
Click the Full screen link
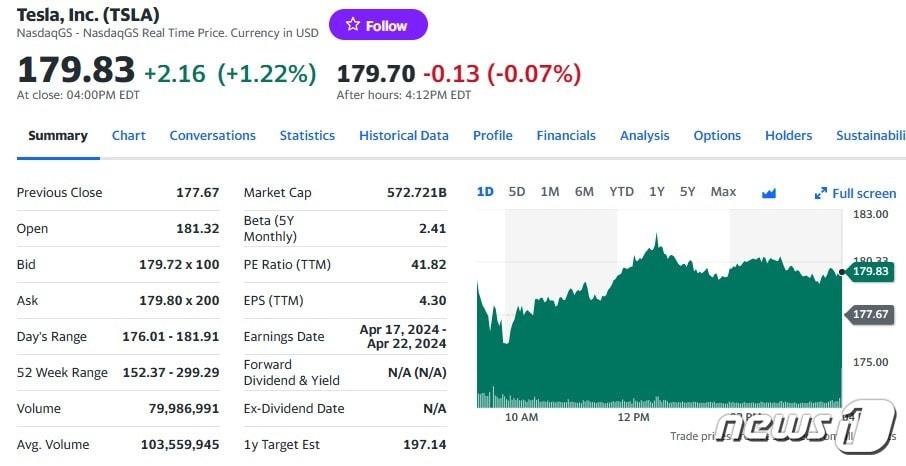864,193
